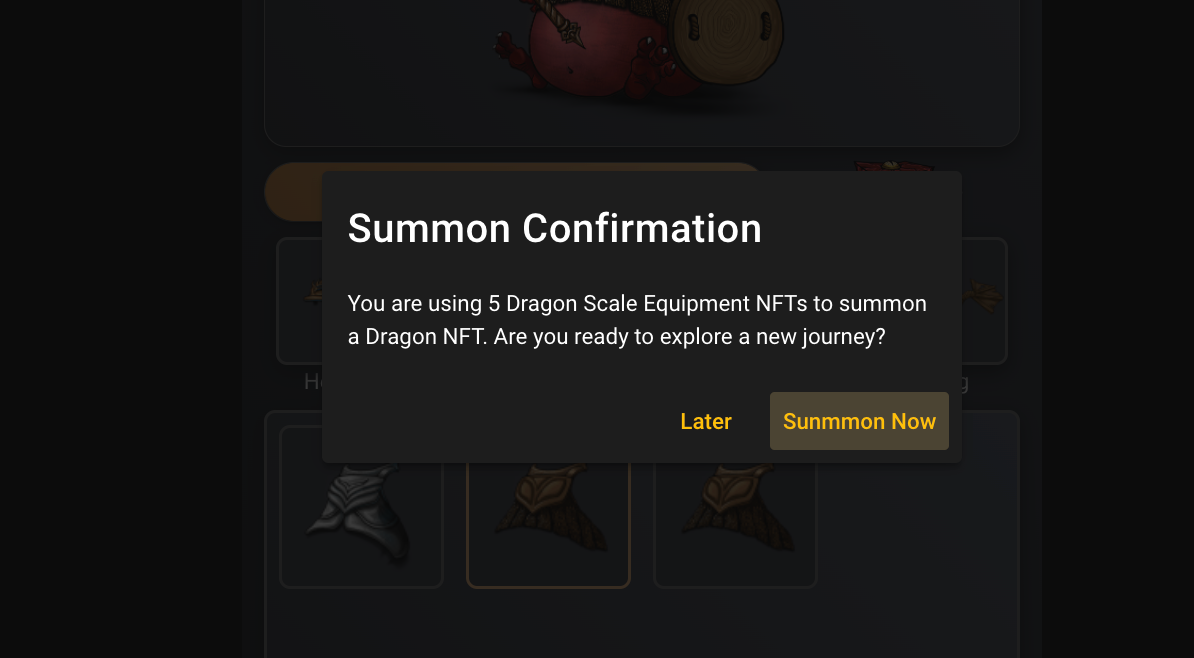Click the Summon Confirmation title
Viewport: 1194px width, 658px height.
(554, 229)
